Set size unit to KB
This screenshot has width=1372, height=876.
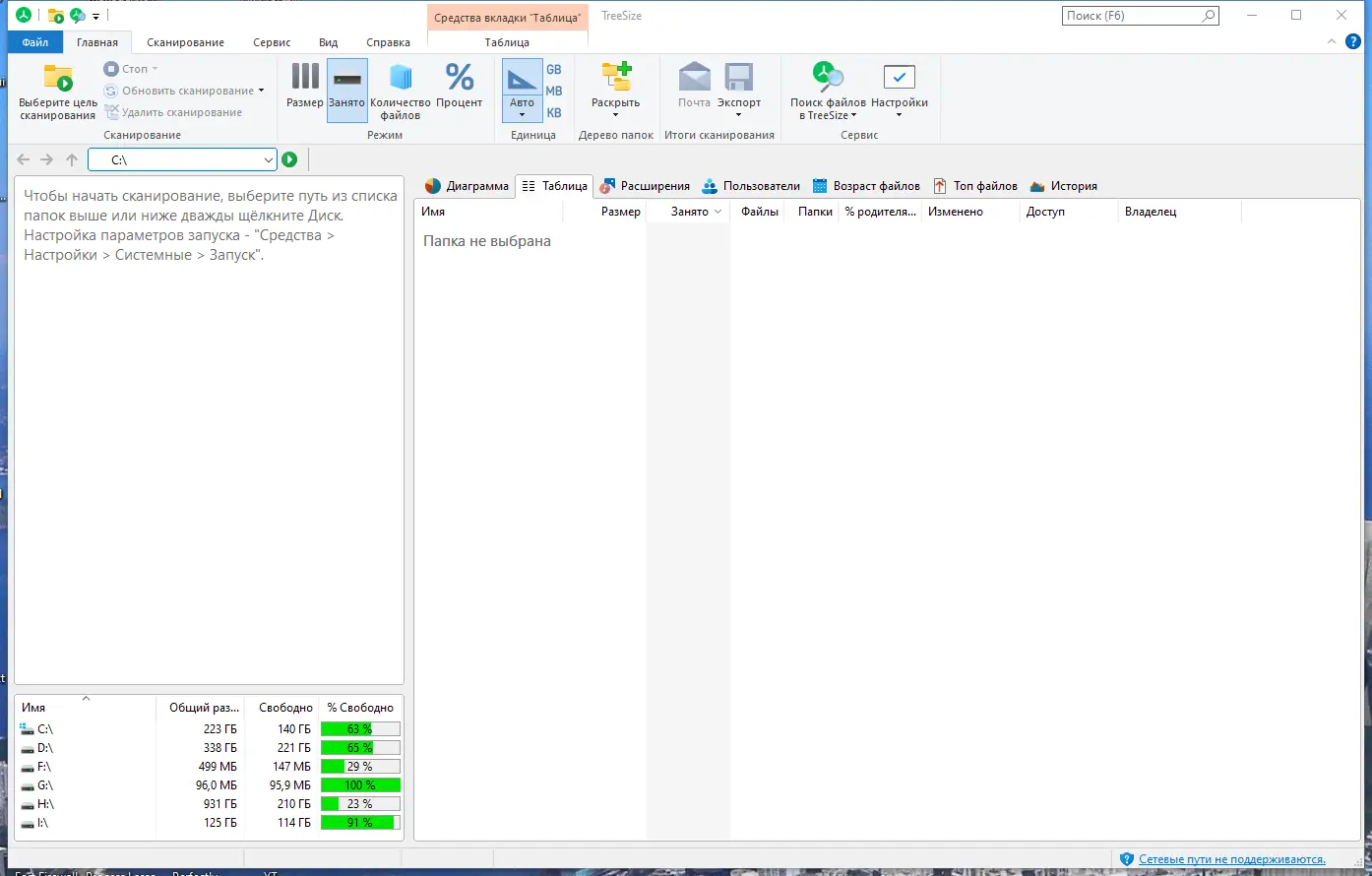pyautogui.click(x=554, y=112)
